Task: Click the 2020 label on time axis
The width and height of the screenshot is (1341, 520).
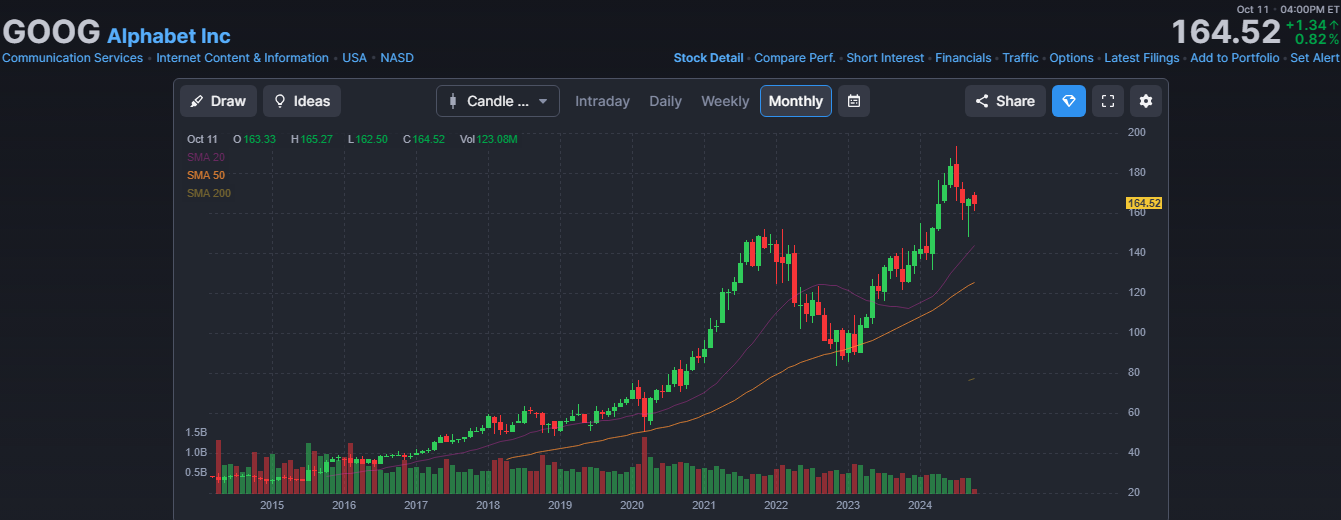Action: click(632, 505)
